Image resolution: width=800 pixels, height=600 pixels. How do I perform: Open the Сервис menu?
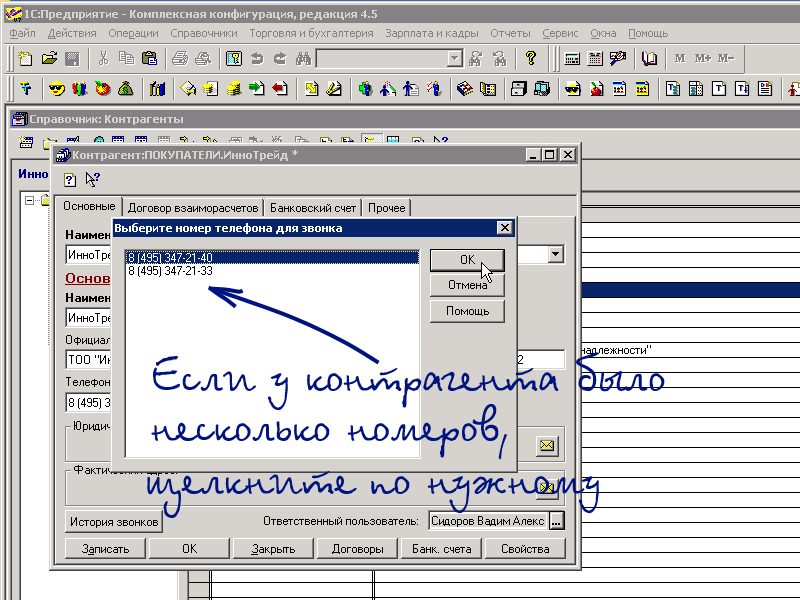click(x=560, y=33)
